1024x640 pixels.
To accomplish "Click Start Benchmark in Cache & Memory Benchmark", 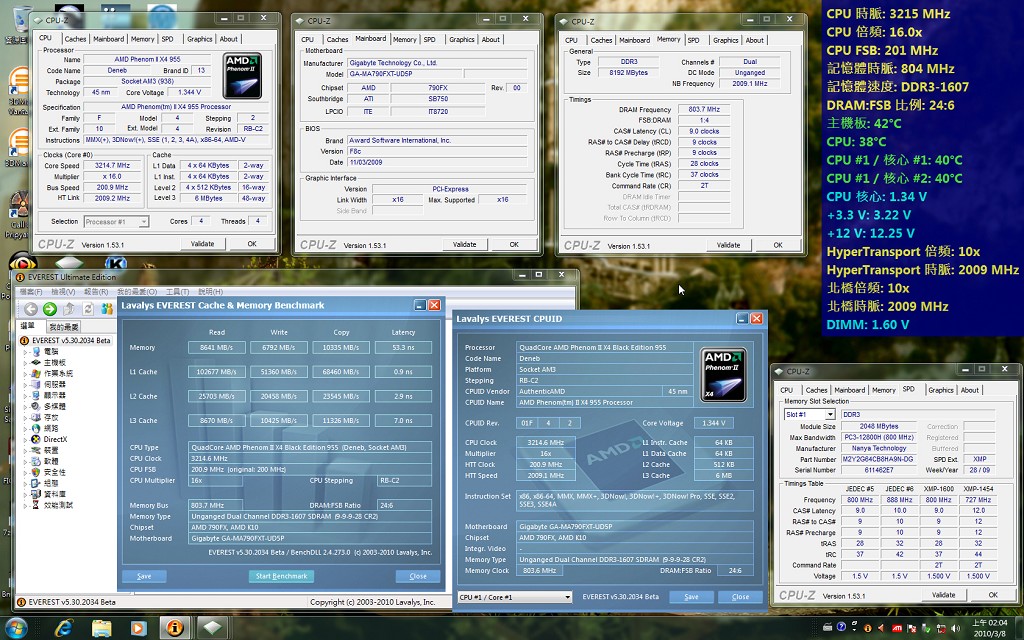I will pos(281,576).
